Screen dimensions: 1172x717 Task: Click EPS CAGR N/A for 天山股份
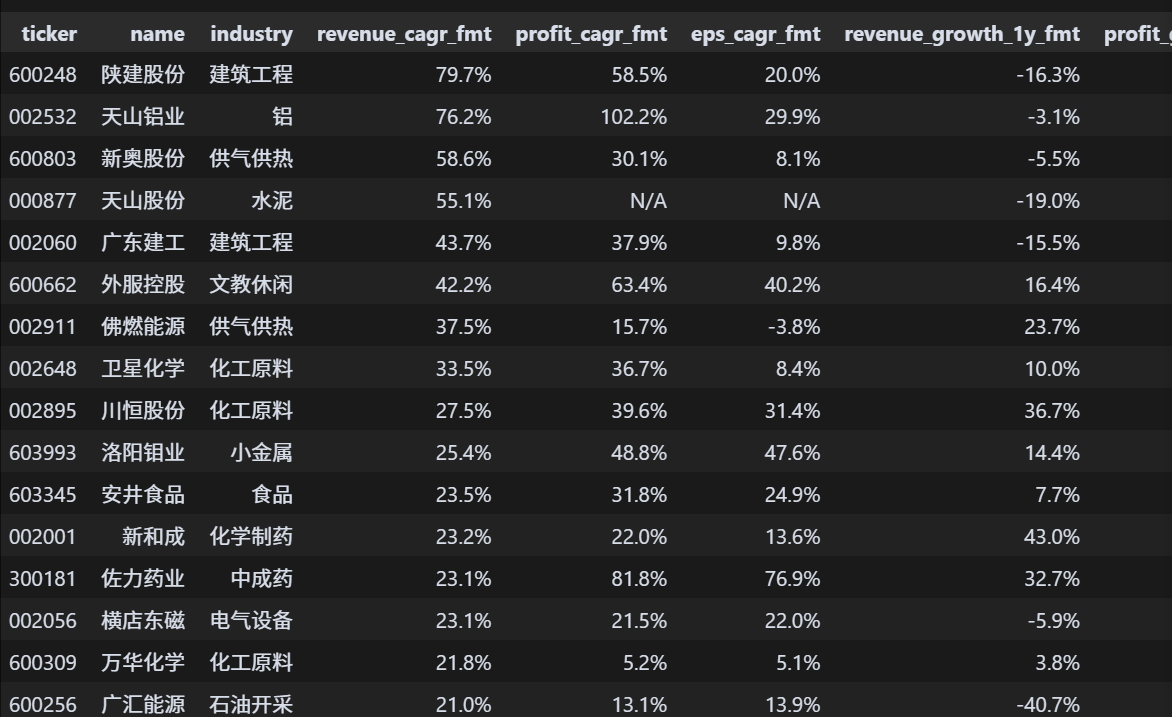click(x=801, y=200)
